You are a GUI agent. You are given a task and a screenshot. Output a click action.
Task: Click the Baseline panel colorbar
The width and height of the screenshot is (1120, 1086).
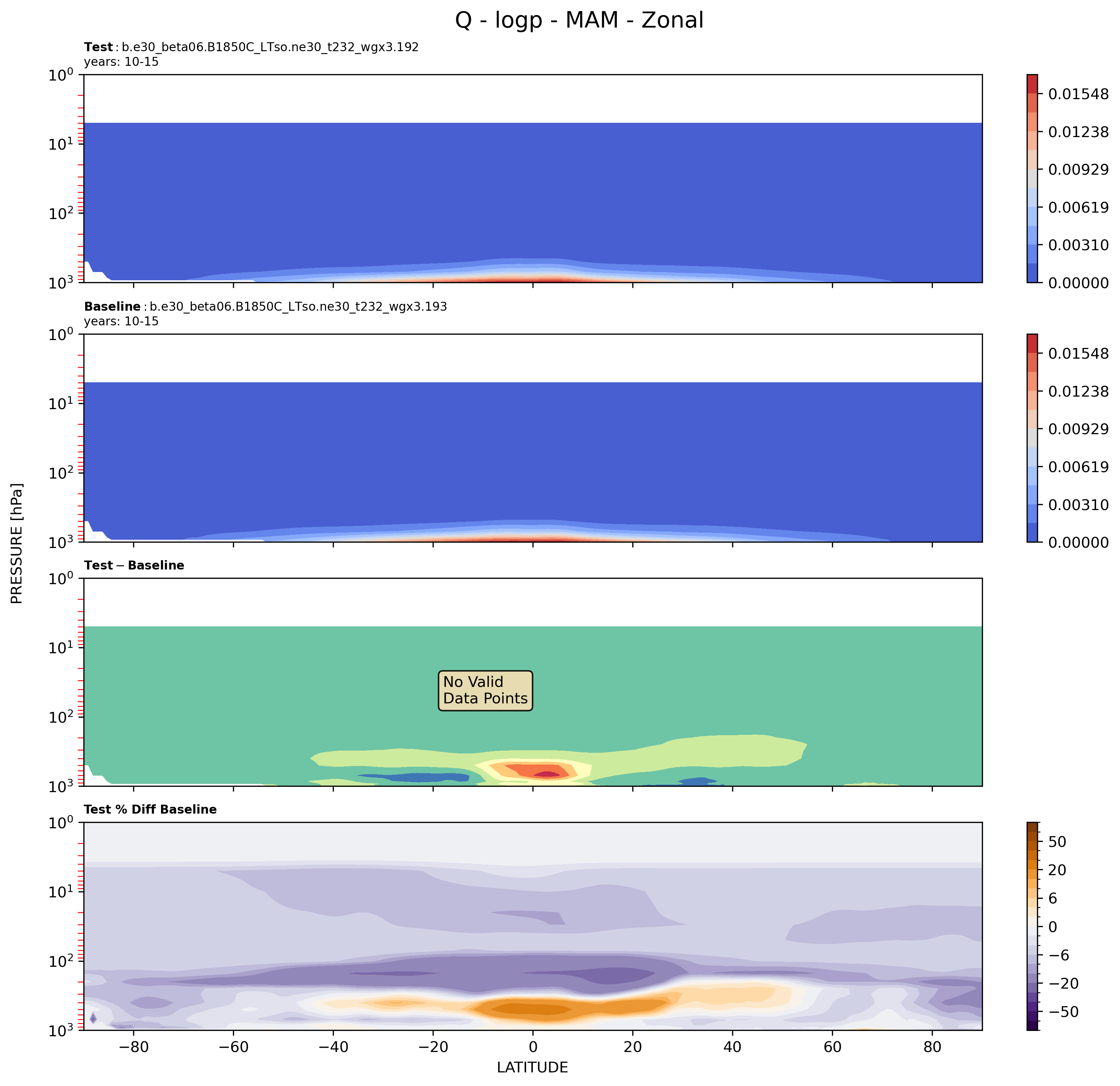coord(1032,438)
